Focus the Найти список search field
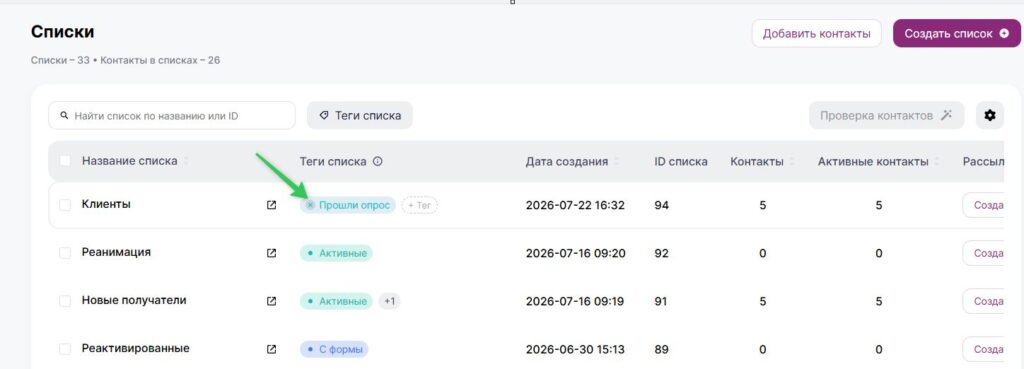The image size is (1024, 369). tap(172, 116)
